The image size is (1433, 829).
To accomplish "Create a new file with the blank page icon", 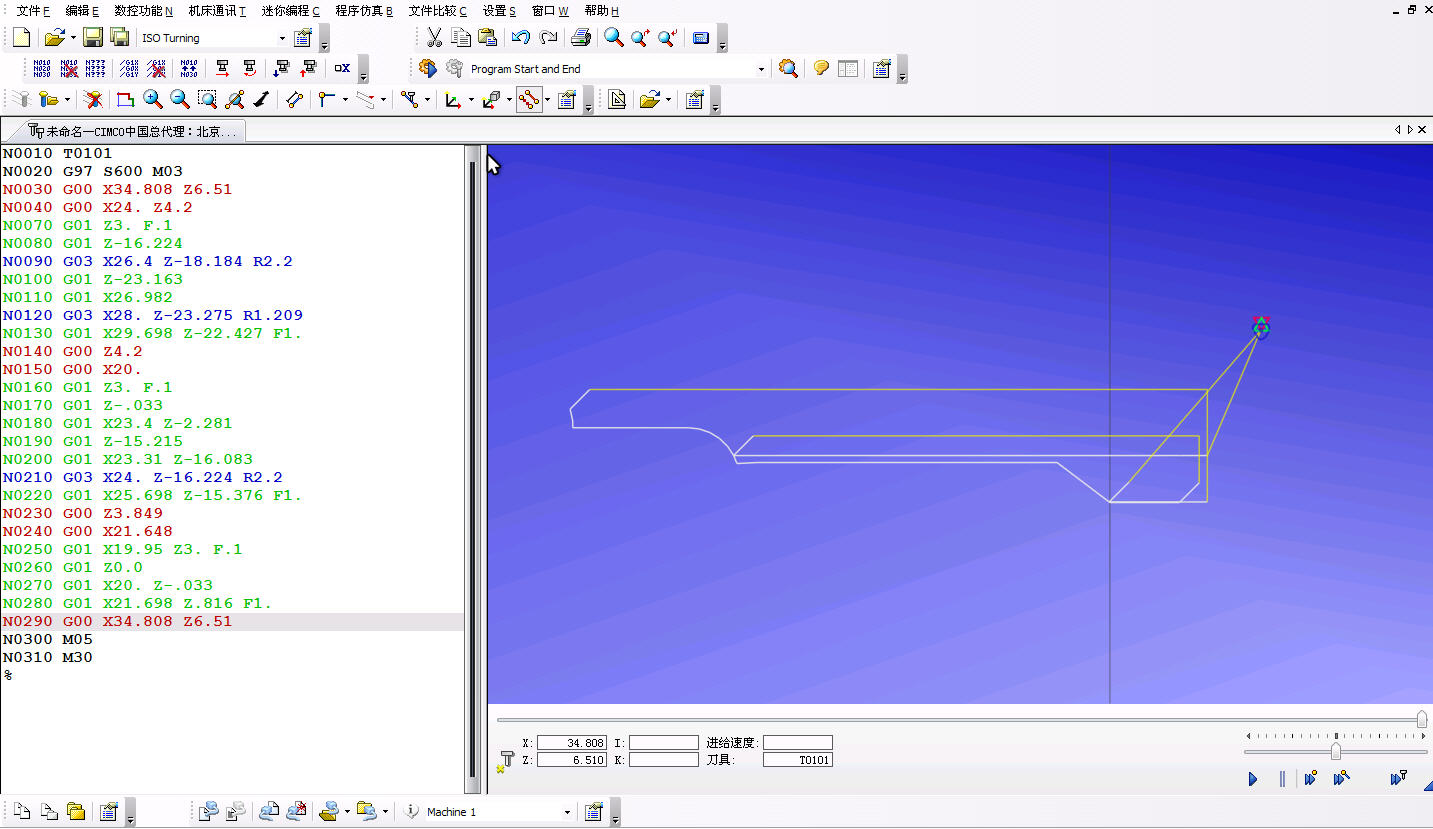I will click(21, 38).
